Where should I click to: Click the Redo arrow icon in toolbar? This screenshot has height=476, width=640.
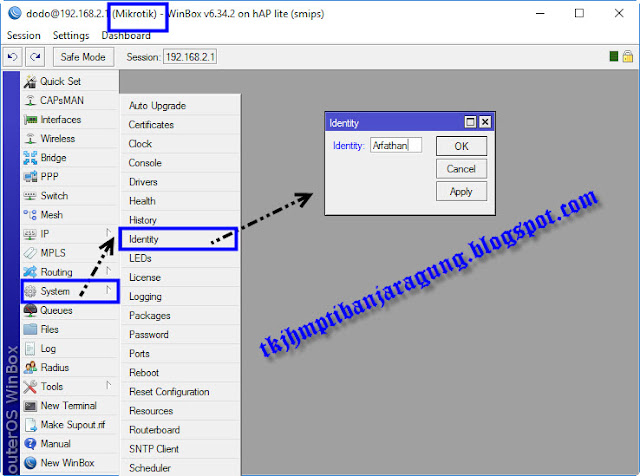pos(35,57)
